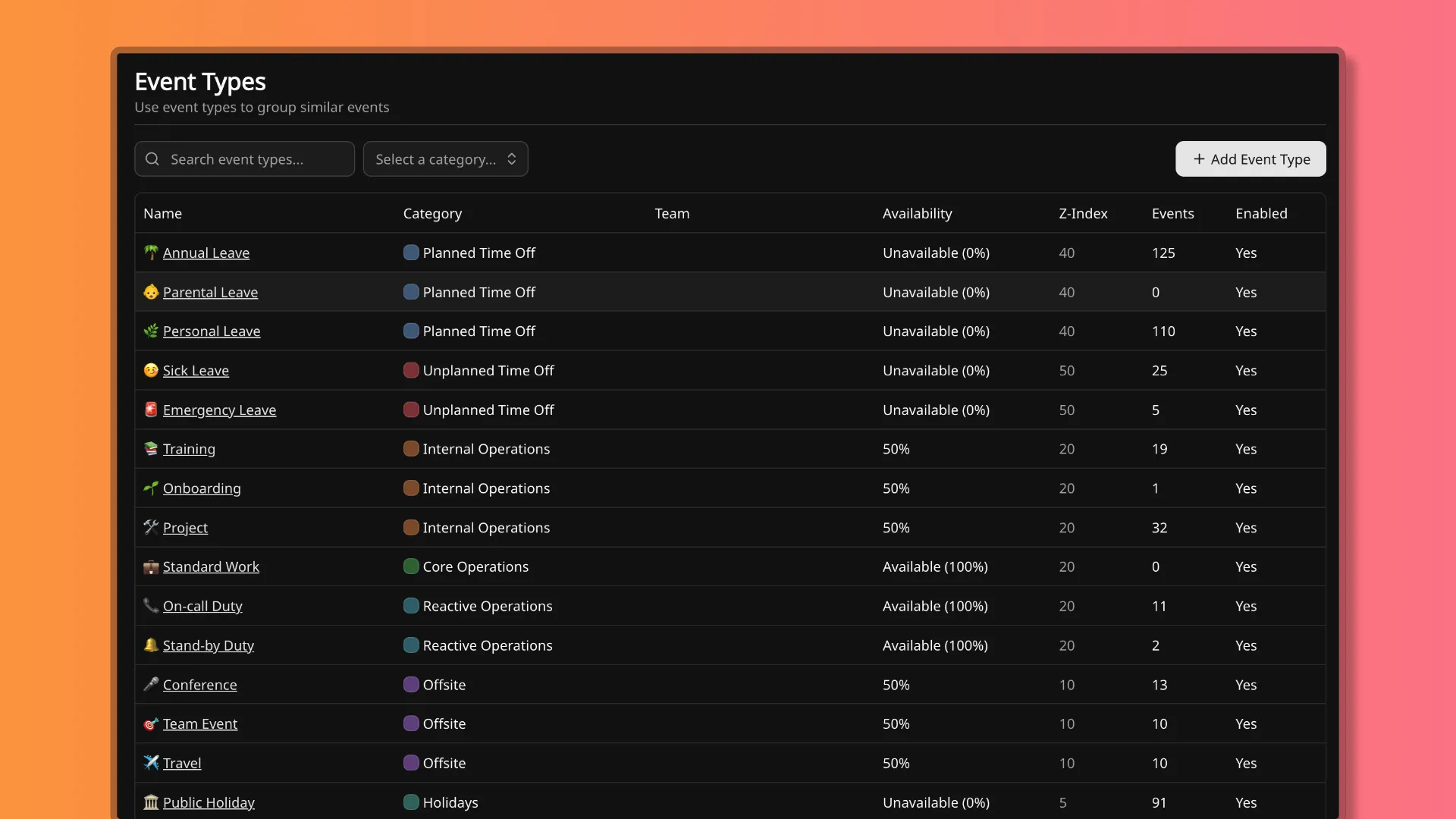Image resolution: width=1456 pixels, height=819 pixels.
Task: Open the Sick Leave event type link
Action: pyautogui.click(x=196, y=370)
